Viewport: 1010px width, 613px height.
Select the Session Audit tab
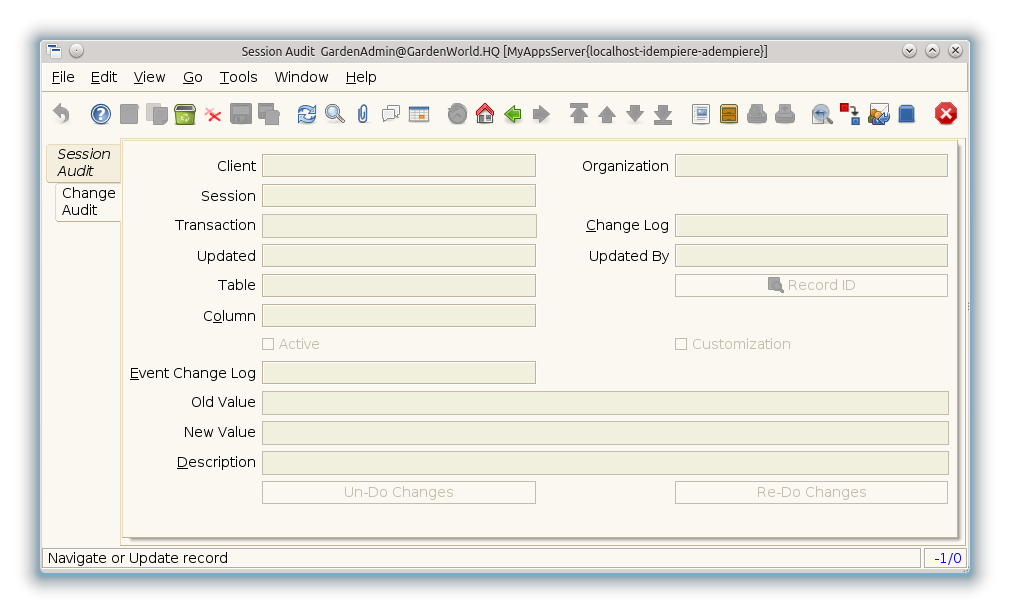coord(84,162)
